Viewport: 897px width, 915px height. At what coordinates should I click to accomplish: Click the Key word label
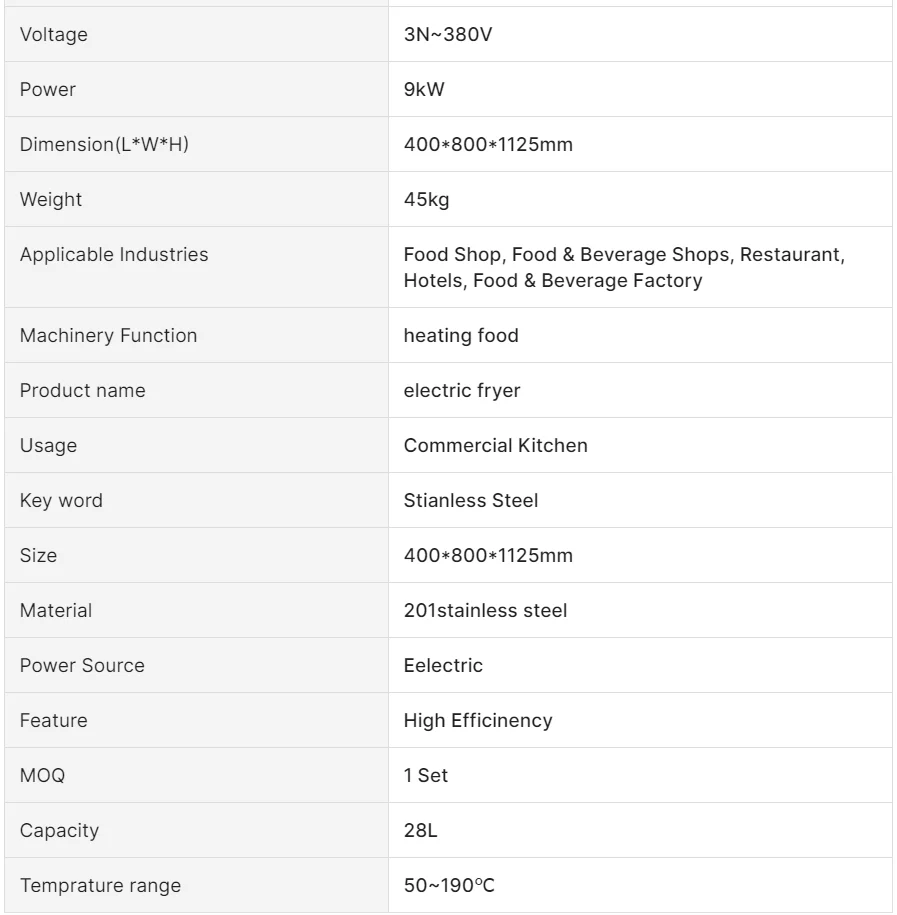click(61, 501)
